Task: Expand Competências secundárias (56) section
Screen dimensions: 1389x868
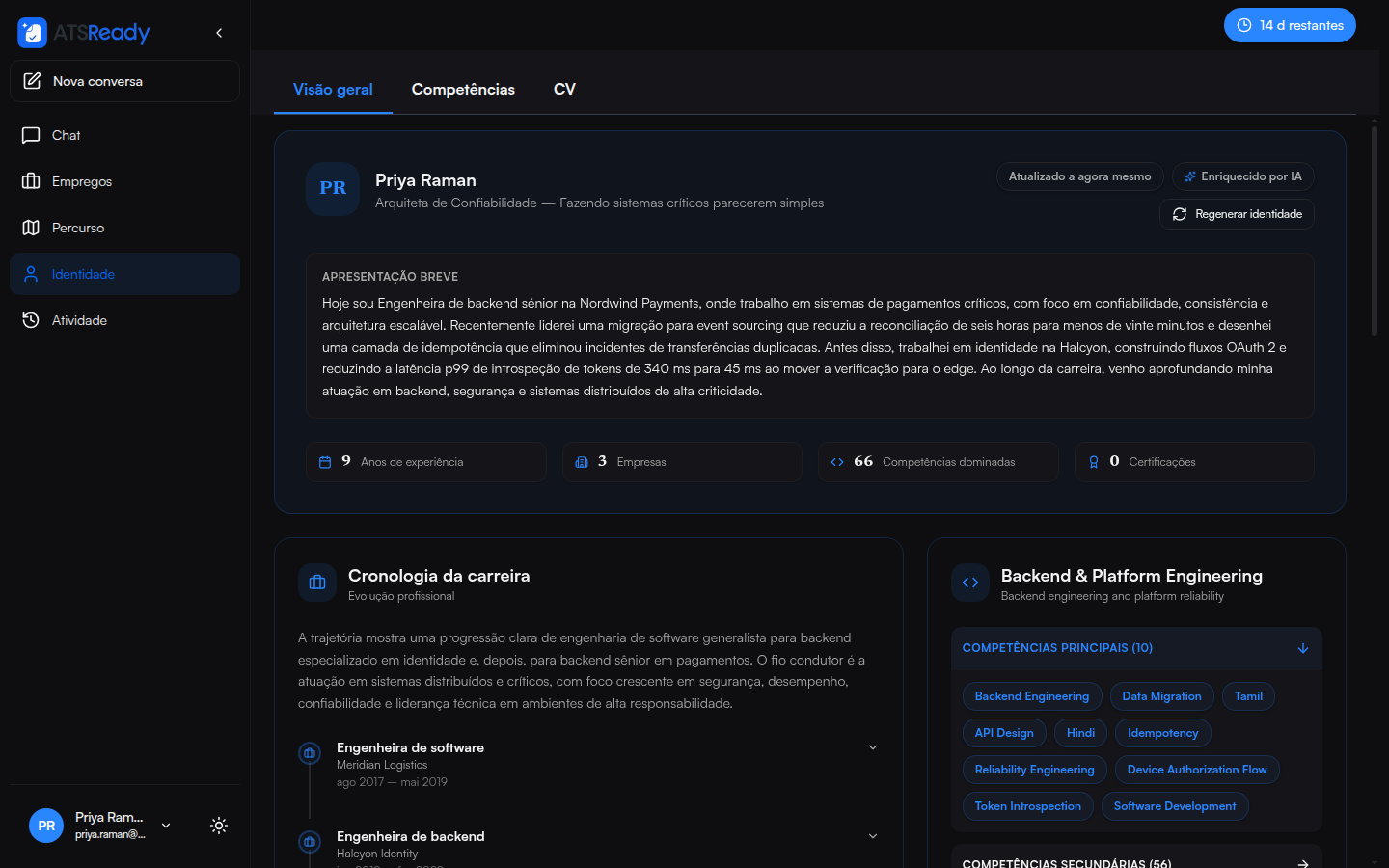Action: [1136, 858]
